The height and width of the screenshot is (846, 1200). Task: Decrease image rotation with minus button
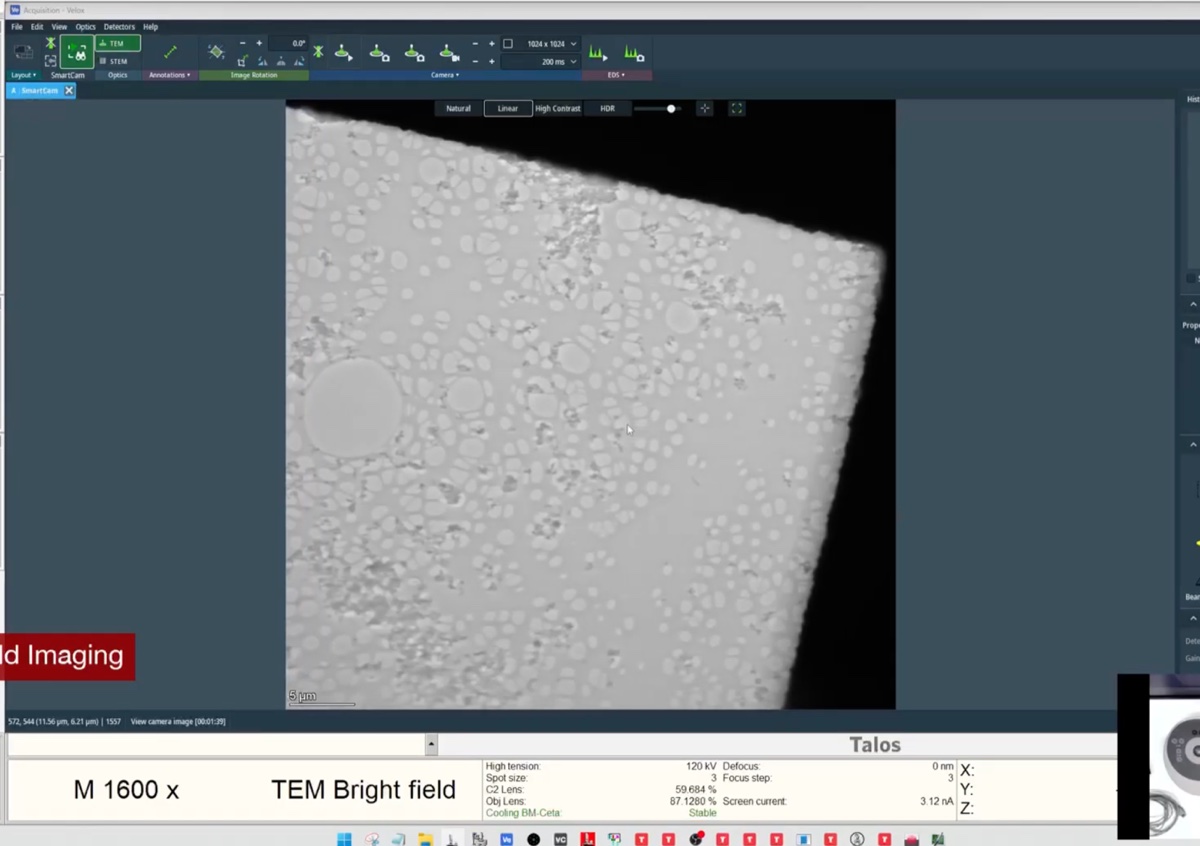coord(242,43)
